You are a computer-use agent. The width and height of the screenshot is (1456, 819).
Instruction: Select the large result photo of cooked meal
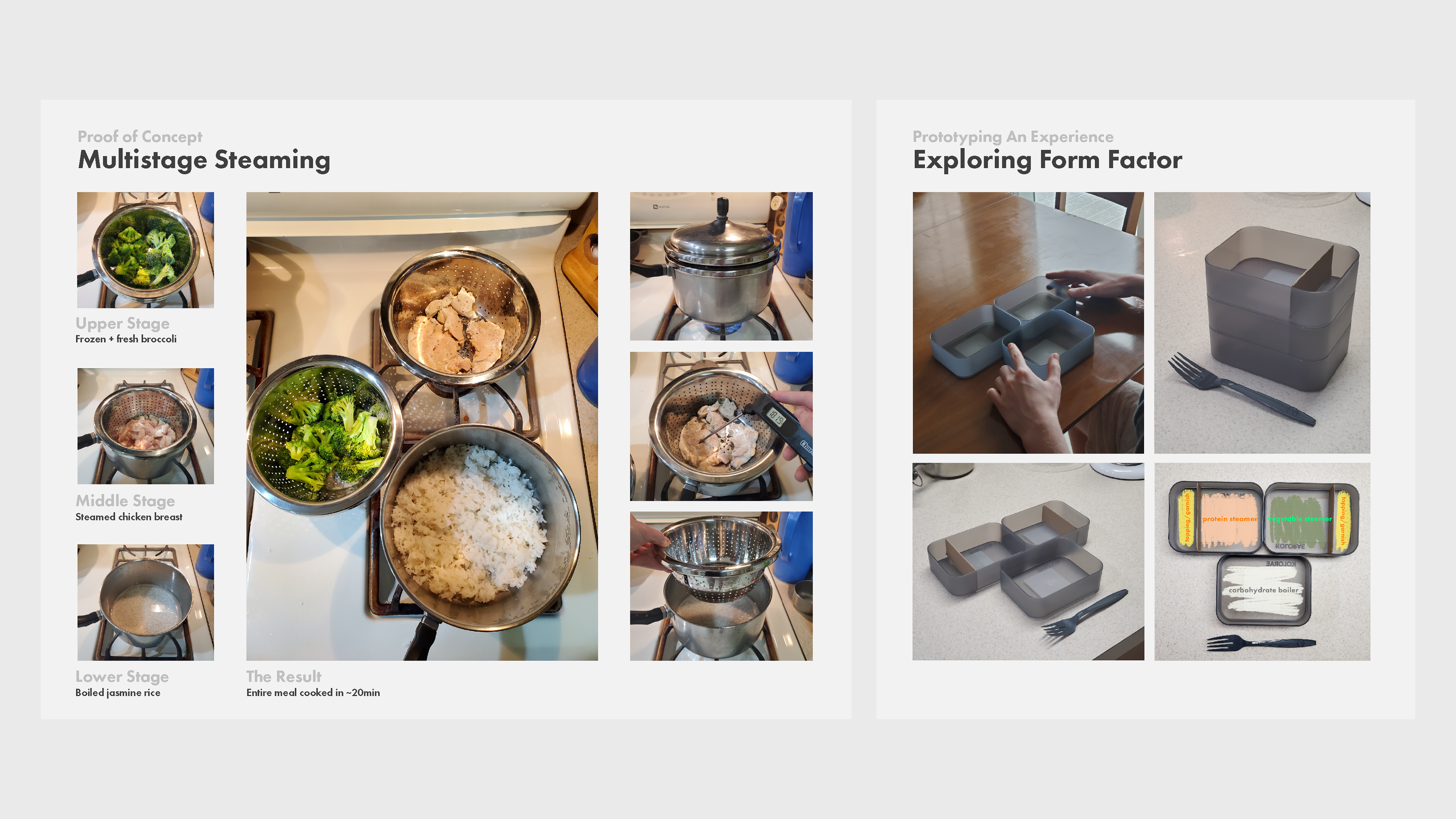(422, 426)
